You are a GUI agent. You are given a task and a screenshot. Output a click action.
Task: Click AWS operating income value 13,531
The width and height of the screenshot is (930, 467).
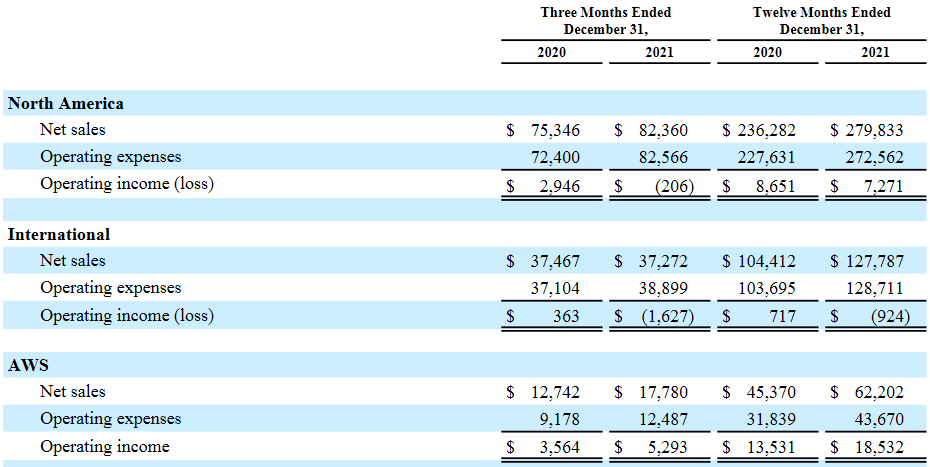point(771,447)
